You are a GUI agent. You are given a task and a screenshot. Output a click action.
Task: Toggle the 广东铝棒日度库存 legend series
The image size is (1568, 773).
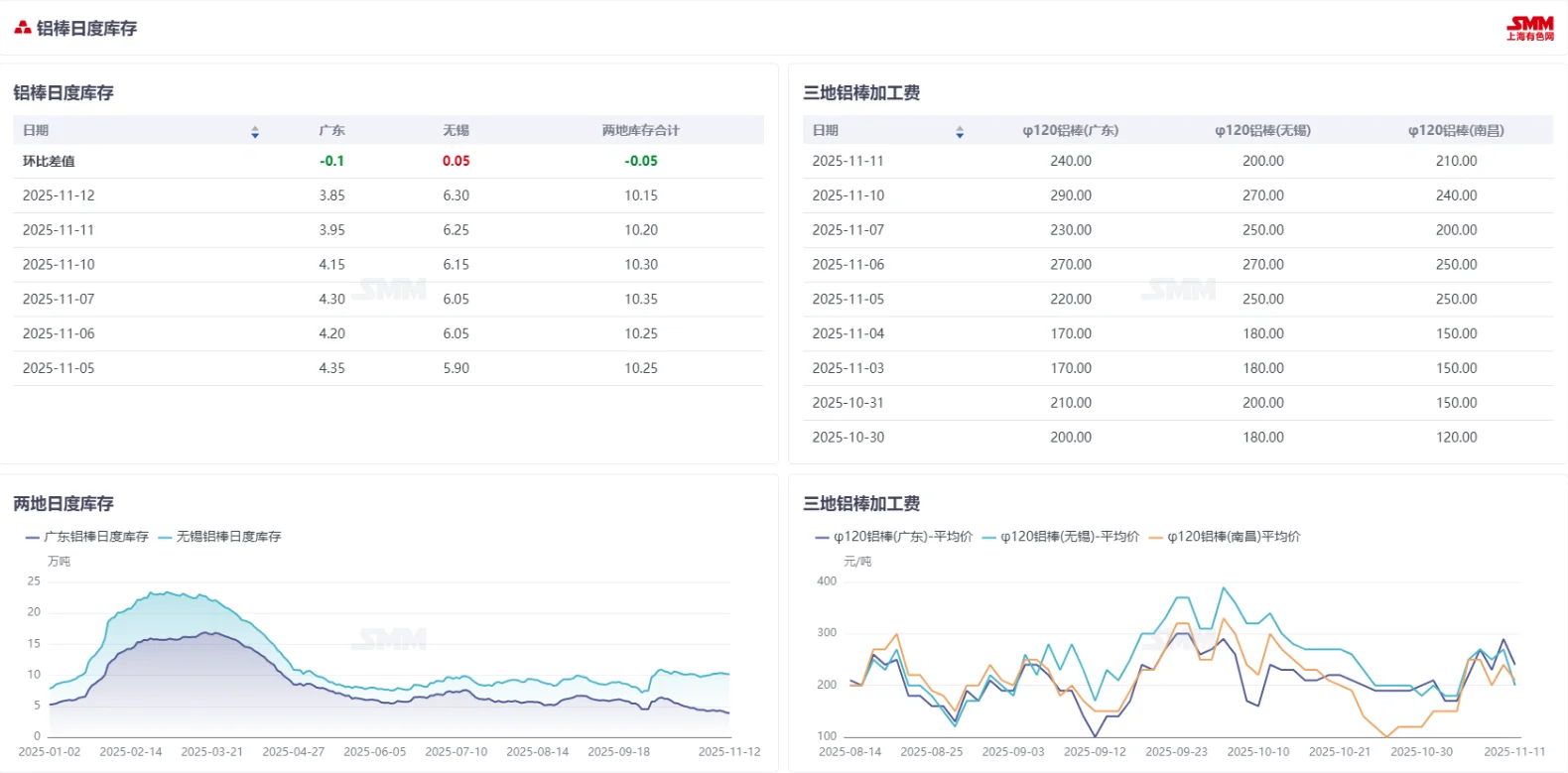tap(87, 536)
